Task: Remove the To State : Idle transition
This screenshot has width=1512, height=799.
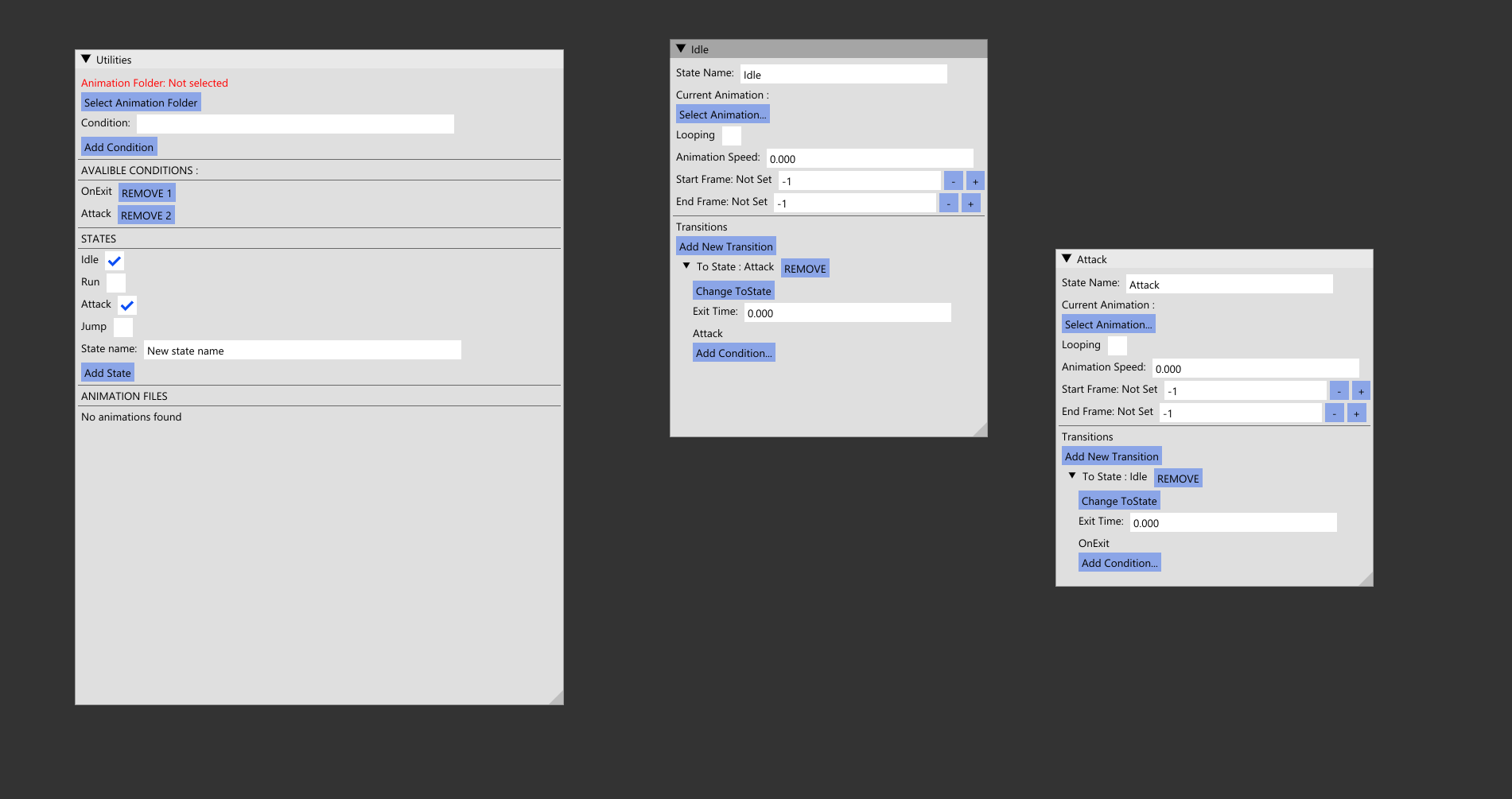Action: coord(1177,478)
